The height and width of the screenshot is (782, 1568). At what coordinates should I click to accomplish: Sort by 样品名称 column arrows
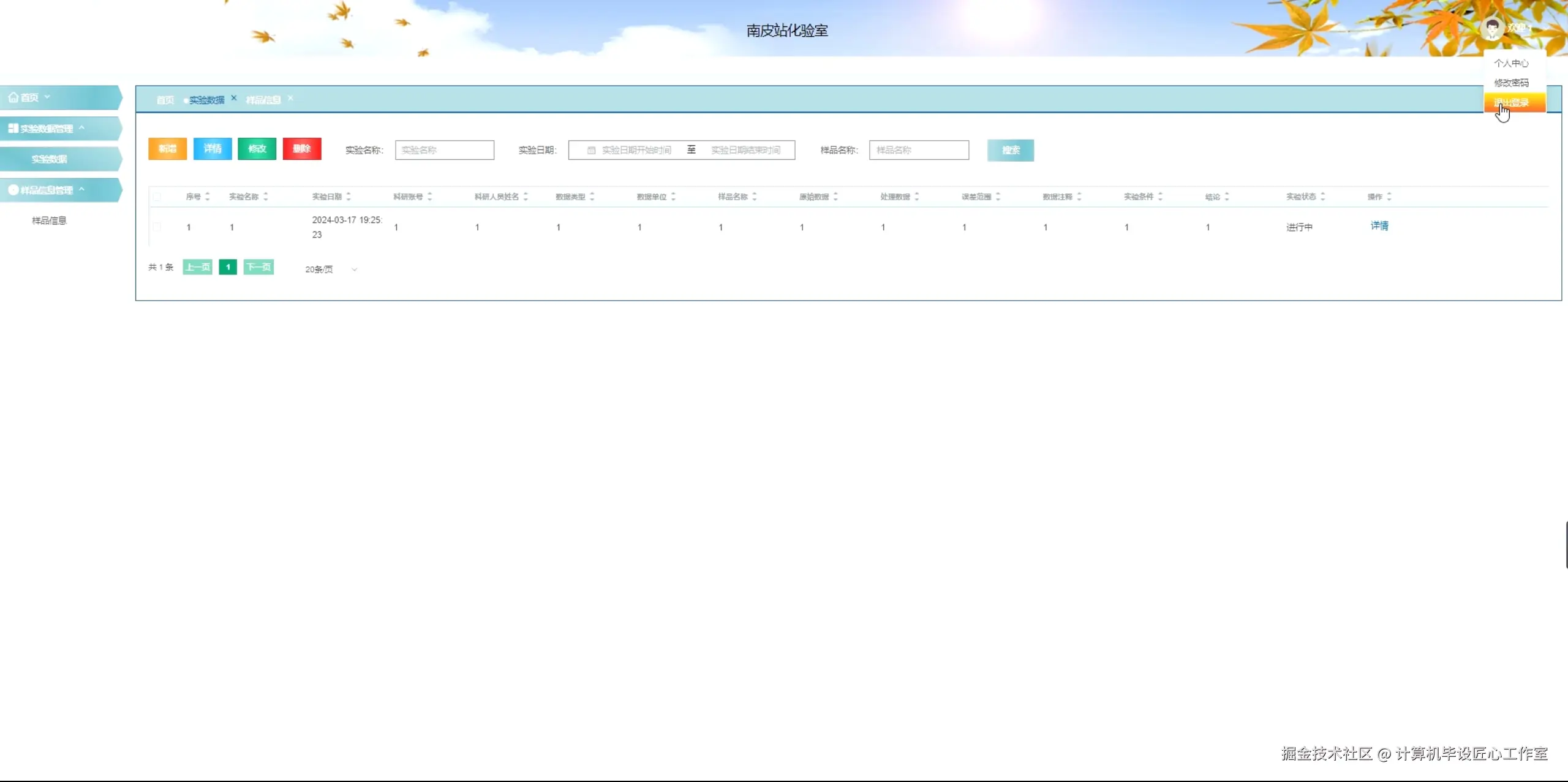click(x=755, y=197)
